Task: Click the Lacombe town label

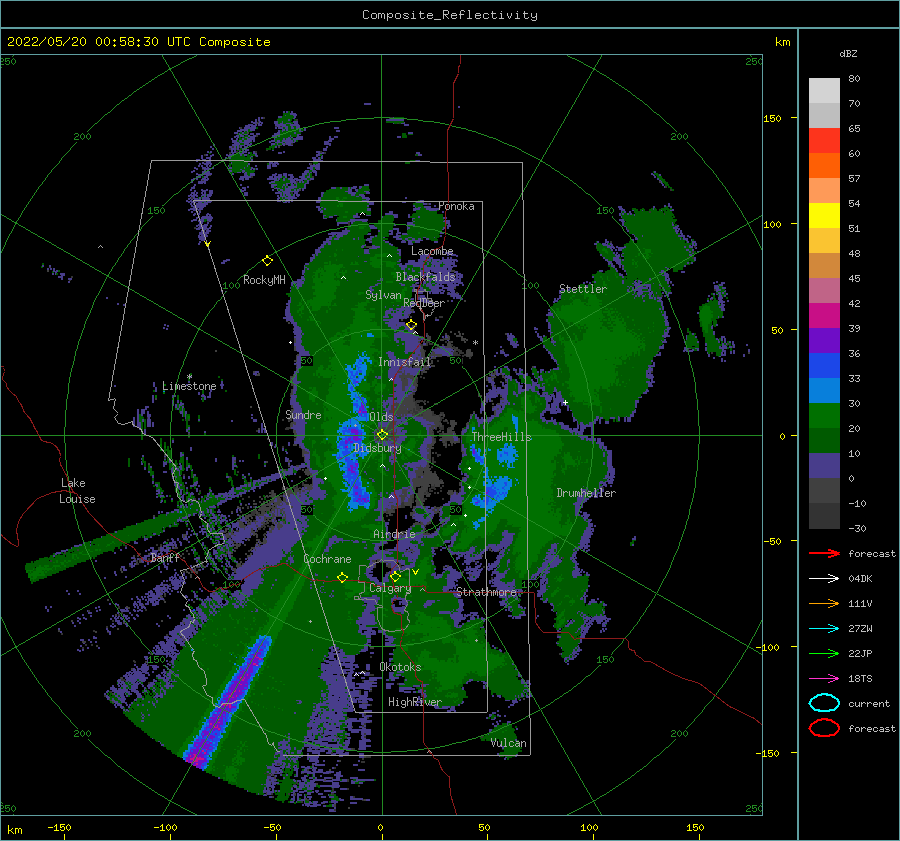Action: tap(432, 251)
